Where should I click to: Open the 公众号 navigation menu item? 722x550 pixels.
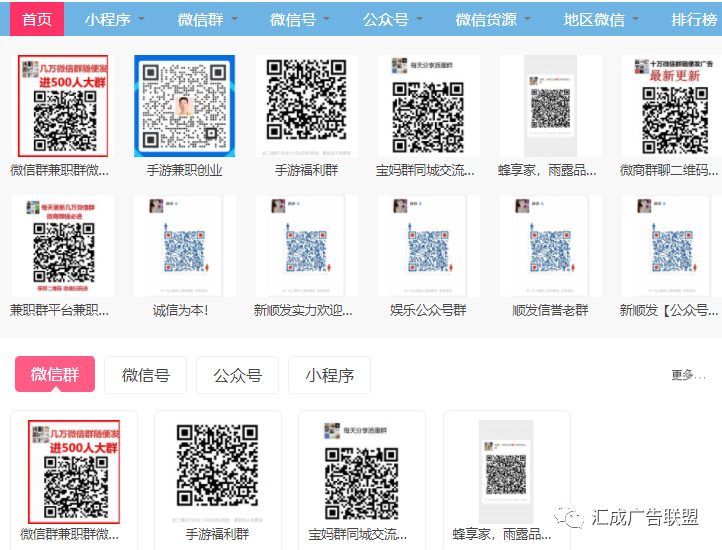pos(386,19)
